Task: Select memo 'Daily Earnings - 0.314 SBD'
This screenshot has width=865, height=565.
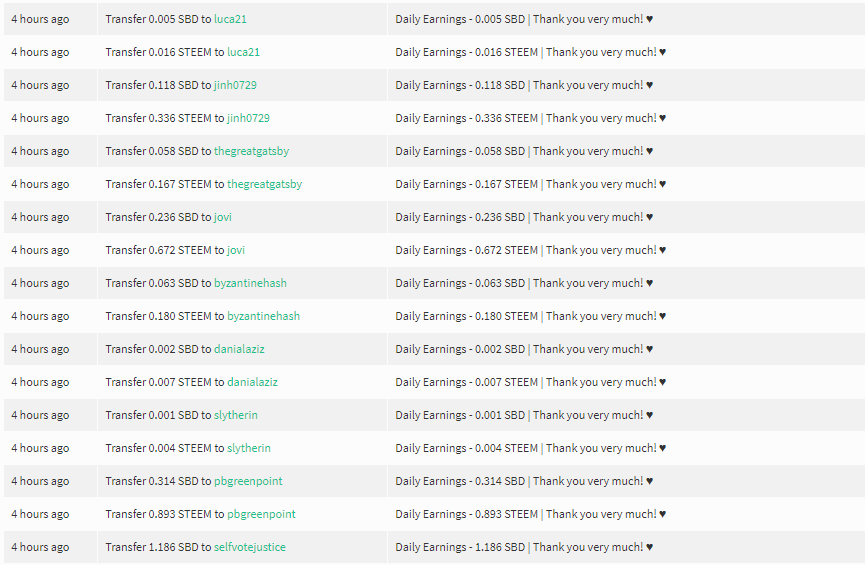Action: (460, 482)
